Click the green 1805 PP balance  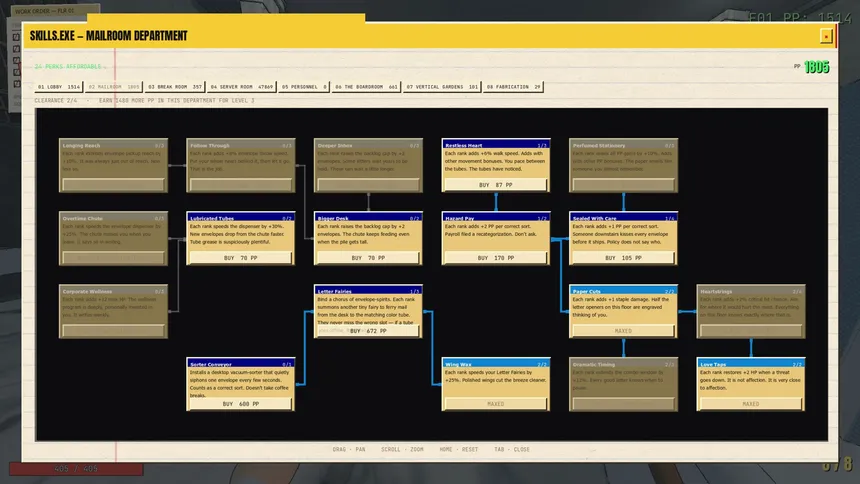[x=816, y=67]
